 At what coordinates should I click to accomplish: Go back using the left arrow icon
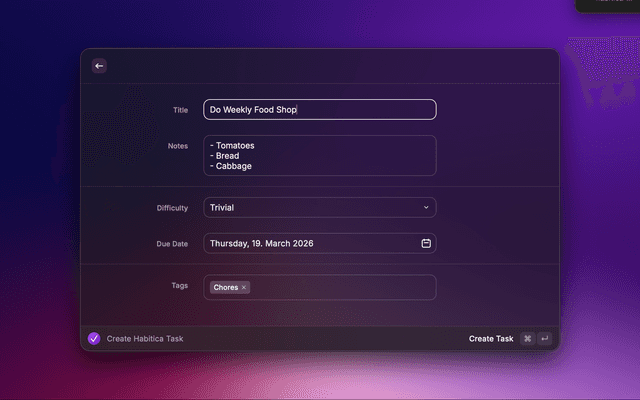(98, 66)
